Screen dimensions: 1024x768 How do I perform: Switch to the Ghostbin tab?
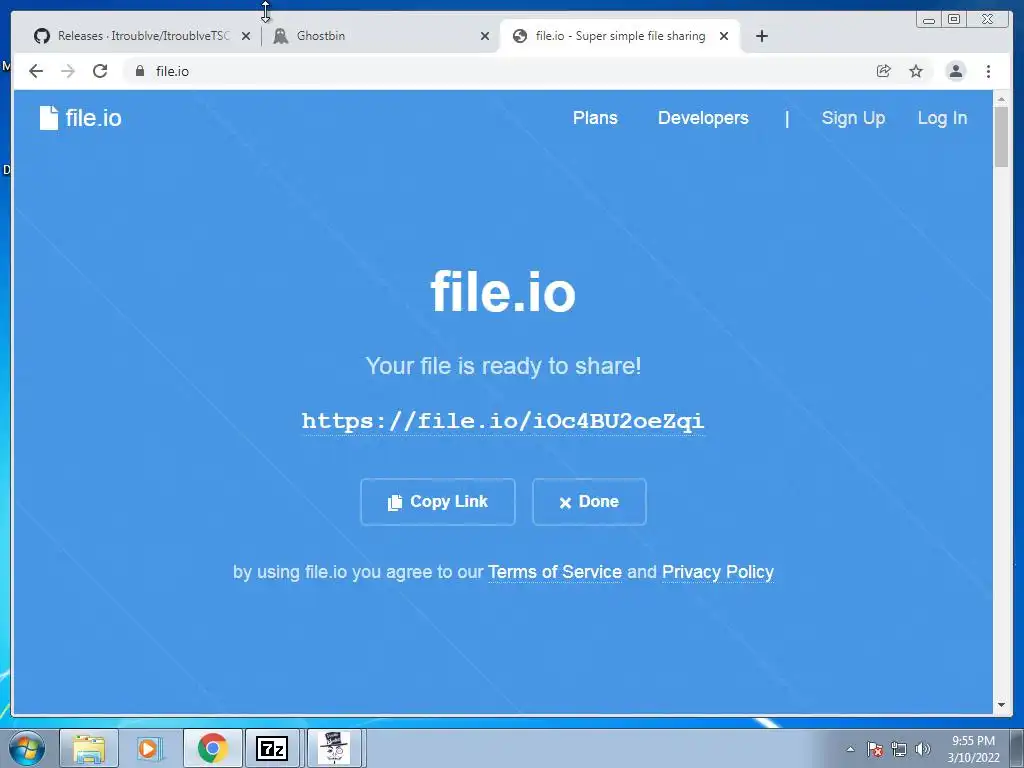[379, 36]
